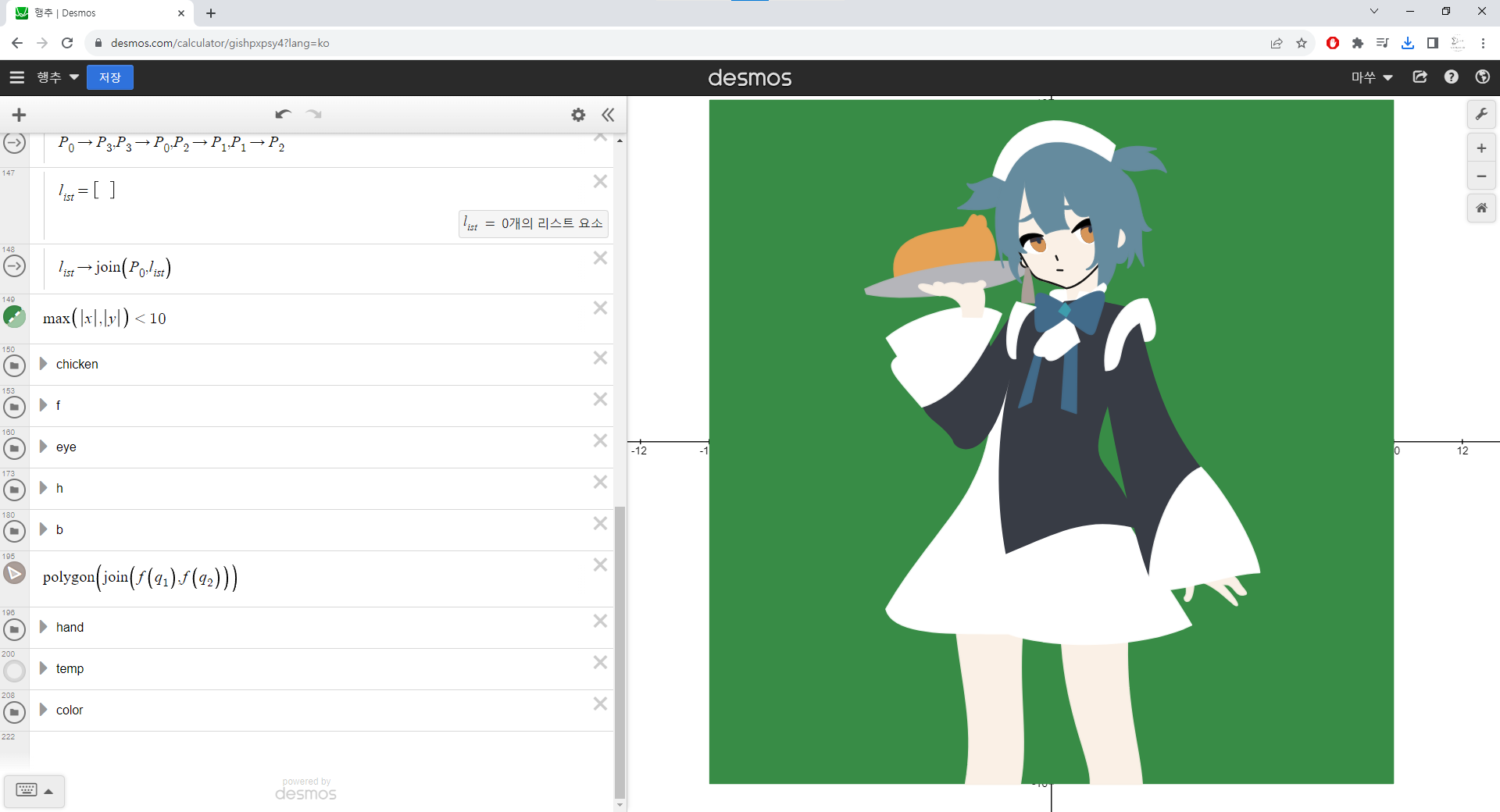Open powered by desmos link
Screen dimensions: 1500x812
coord(306,789)
